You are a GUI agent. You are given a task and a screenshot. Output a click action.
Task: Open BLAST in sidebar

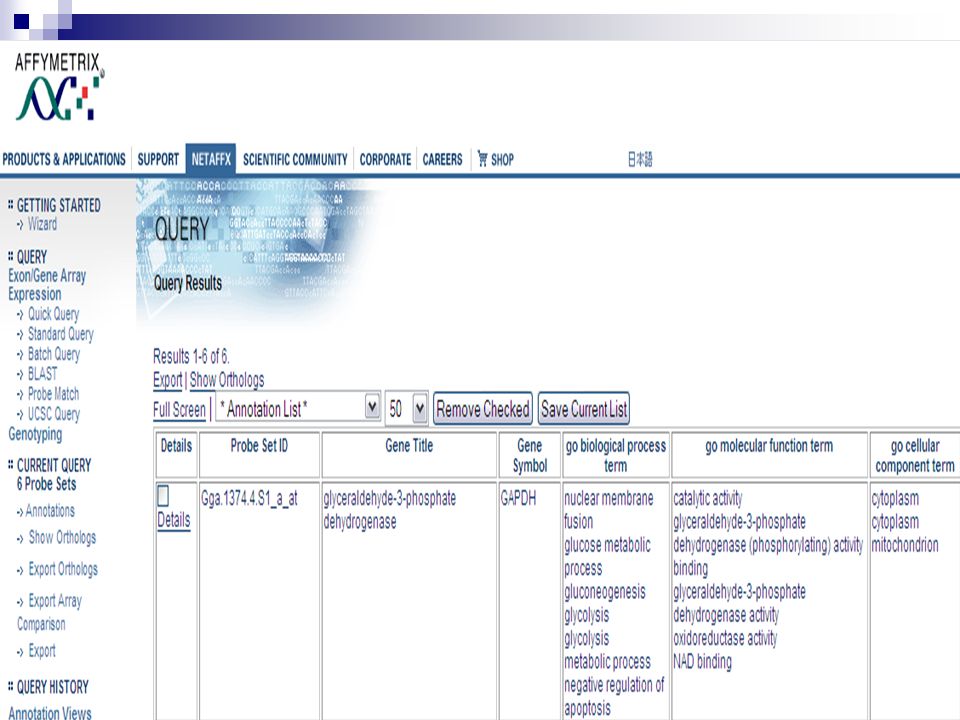coord(42,373)
